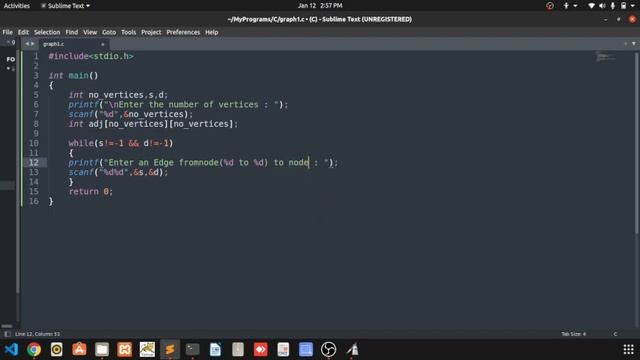The height and width of the screenshot is (360, 640).
Task: Click the Wi-Fi status icon
Action: tap(591, 6)
